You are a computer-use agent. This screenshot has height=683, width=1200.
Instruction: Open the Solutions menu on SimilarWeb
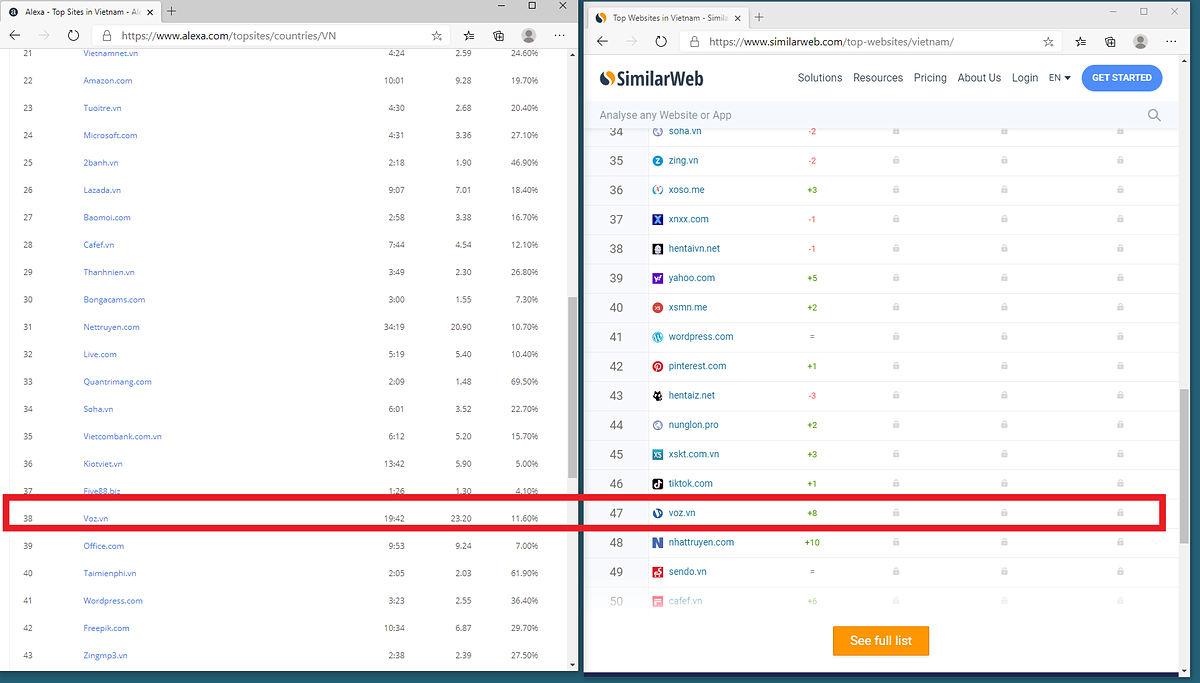[820, 78]
